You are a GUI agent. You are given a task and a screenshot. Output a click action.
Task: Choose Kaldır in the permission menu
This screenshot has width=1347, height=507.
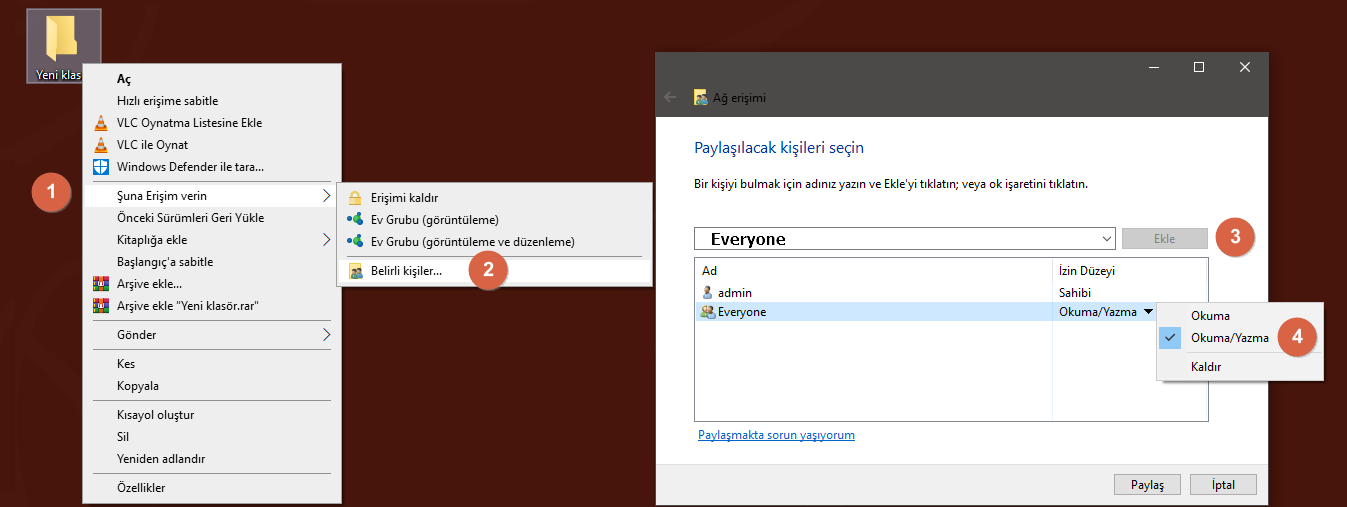coord(1240,367)
